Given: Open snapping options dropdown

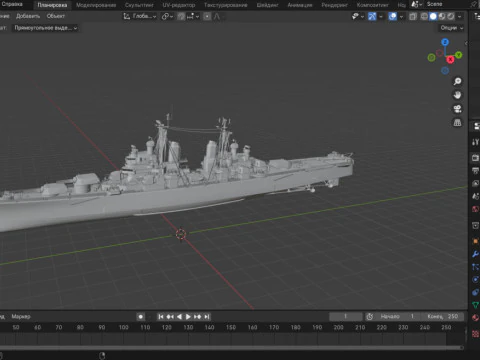Looking at the screenshot, I should coord(193,16).
